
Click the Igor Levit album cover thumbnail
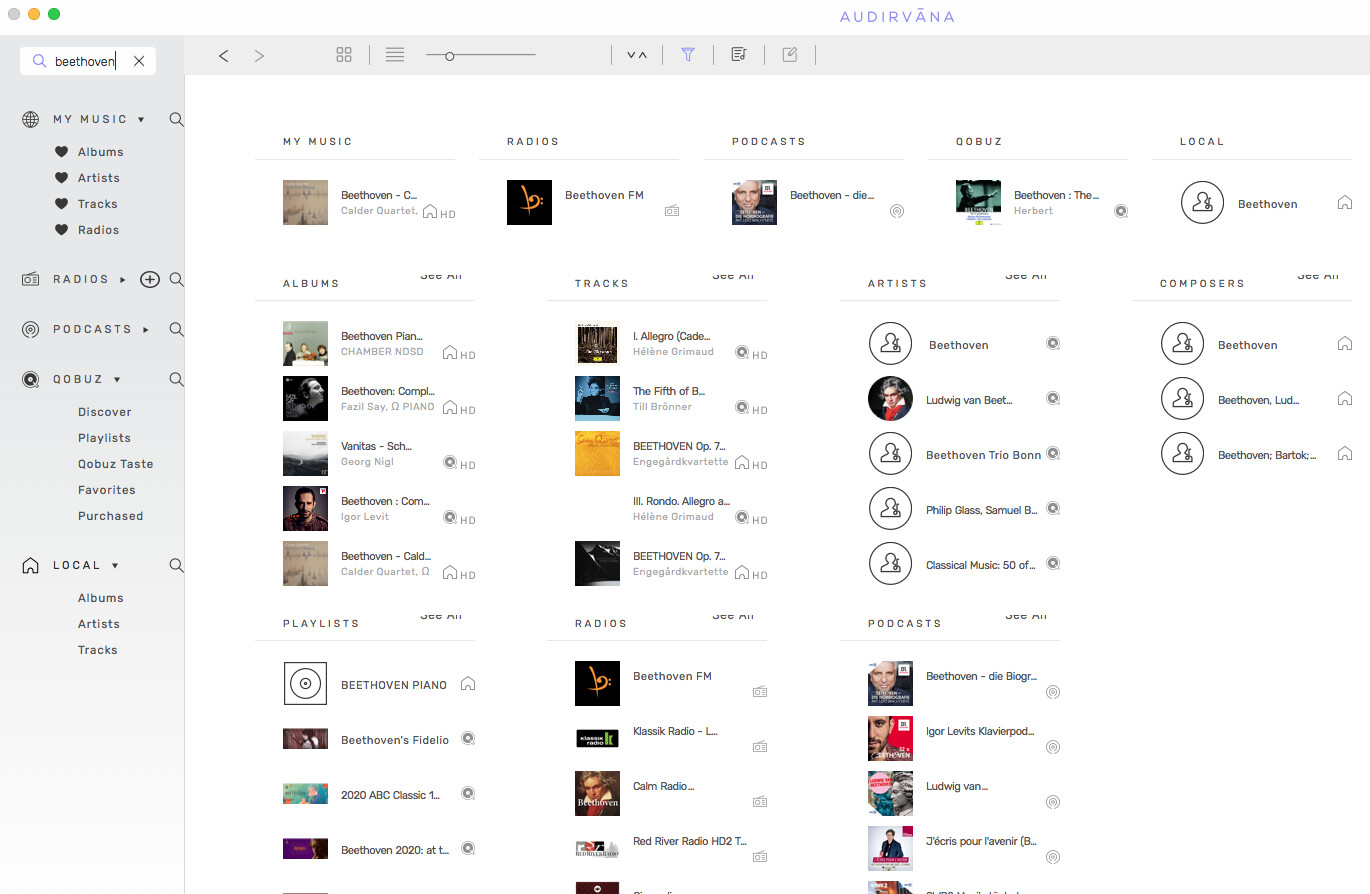tap(305, 508)
